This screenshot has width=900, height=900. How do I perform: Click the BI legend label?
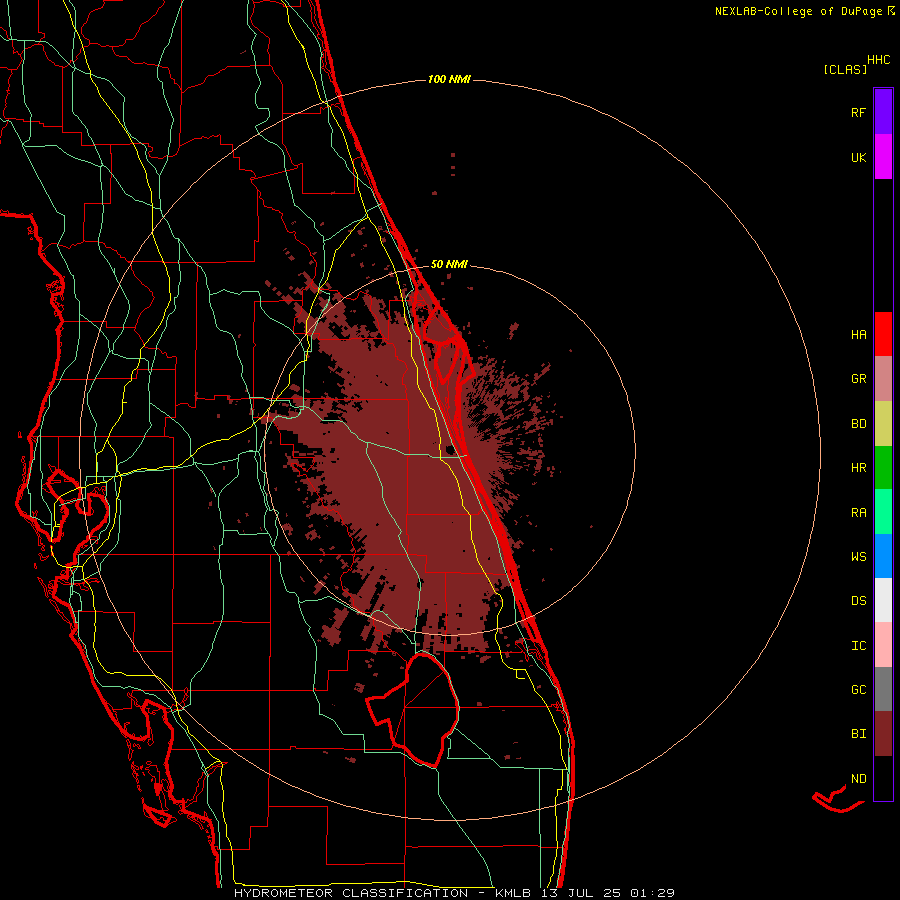tap(858, 734)
